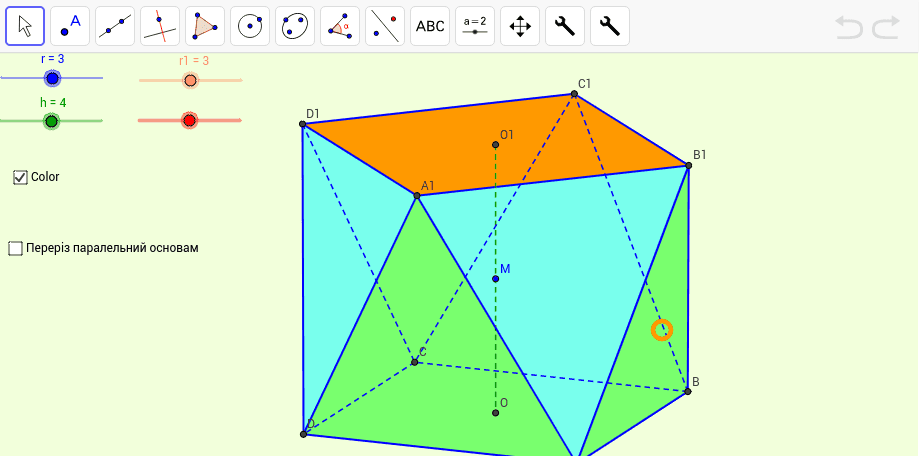Select the Ellipse conic tool
Viewport: 920px width, 458px height.
coord(295,26)
